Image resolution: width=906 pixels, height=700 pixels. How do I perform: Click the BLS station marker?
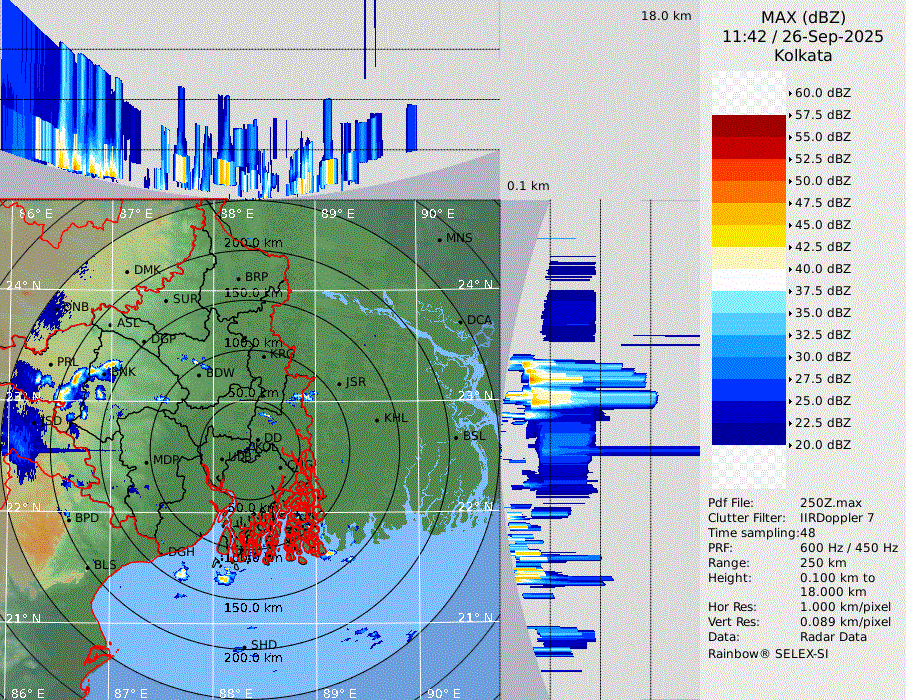point(87,566)
